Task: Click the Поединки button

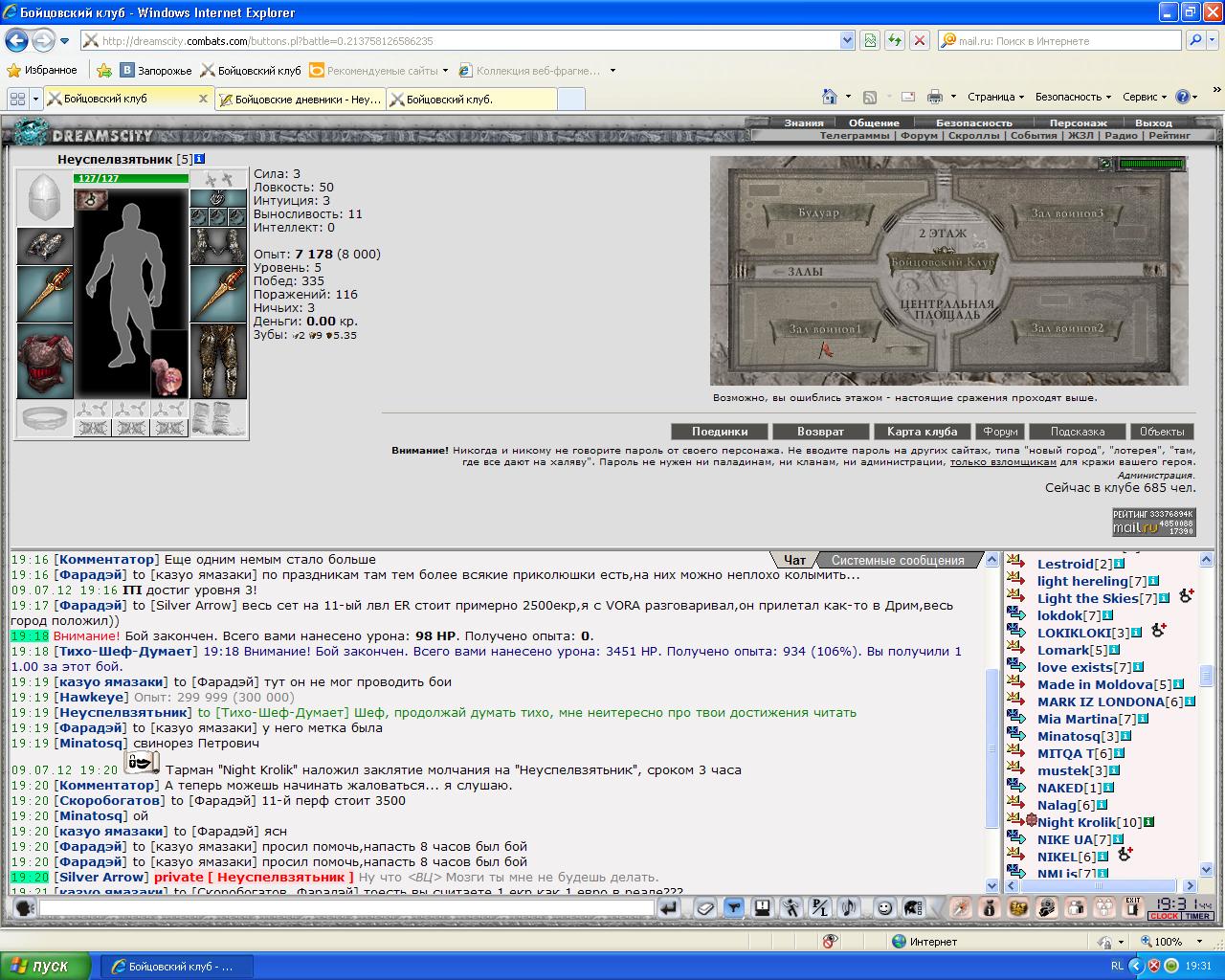Action: 720,432
